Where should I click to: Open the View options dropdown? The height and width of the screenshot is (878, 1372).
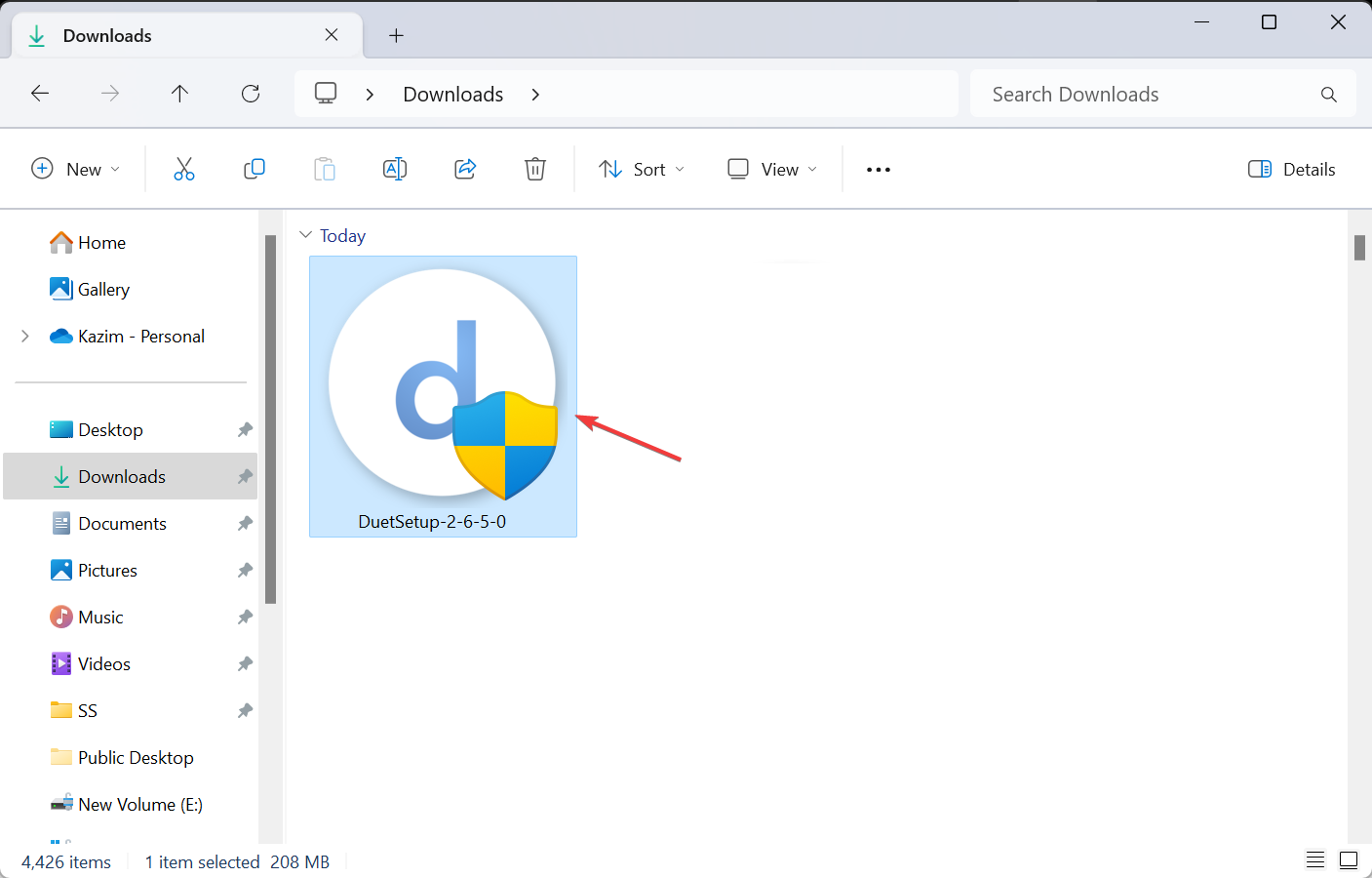(771, 168)
